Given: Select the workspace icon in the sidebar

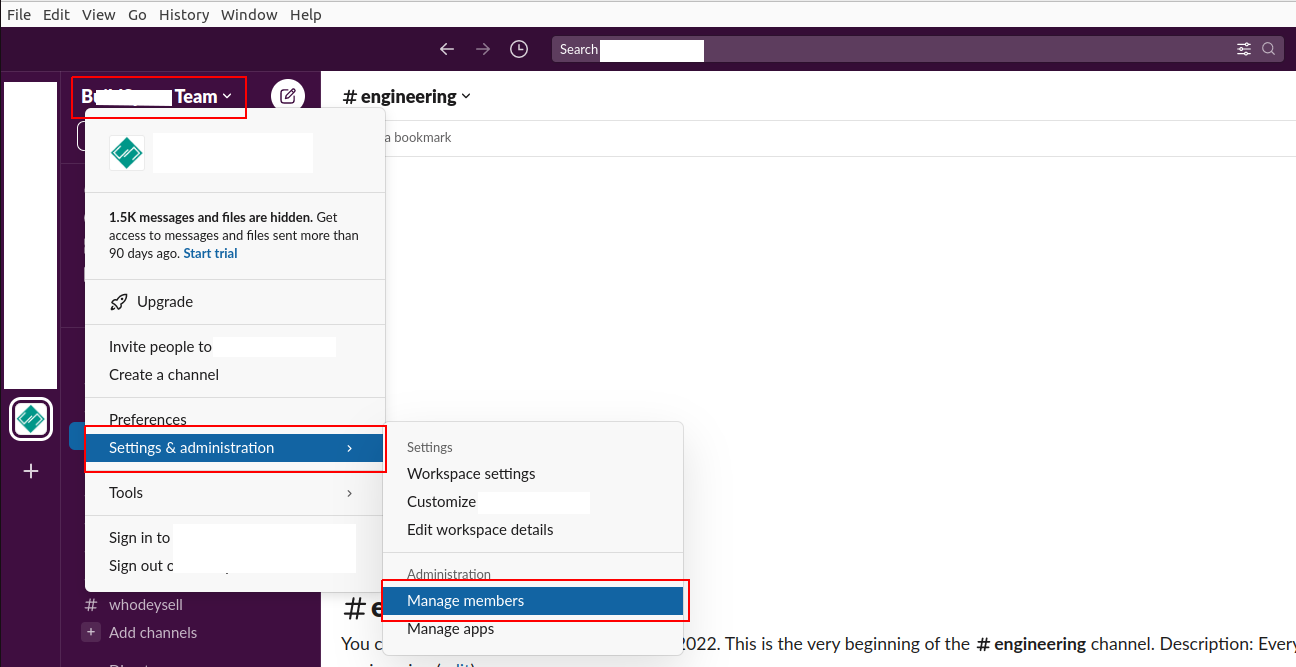Looking at the screenshot, I should tap(31, 419).
